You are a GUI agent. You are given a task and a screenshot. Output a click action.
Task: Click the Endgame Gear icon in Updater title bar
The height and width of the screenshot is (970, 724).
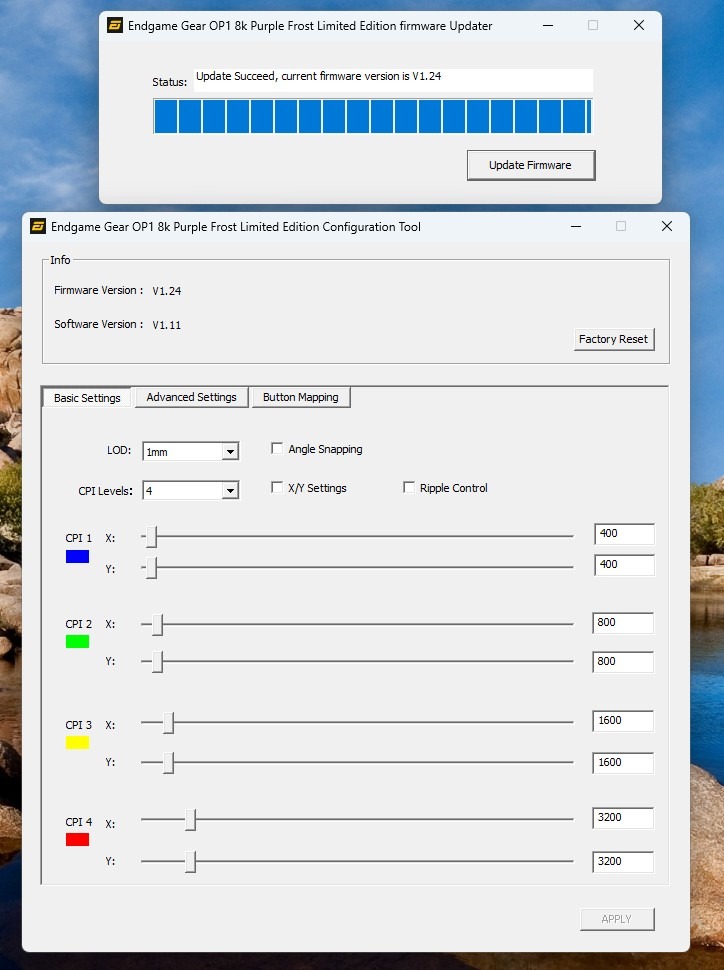(115, 25)
